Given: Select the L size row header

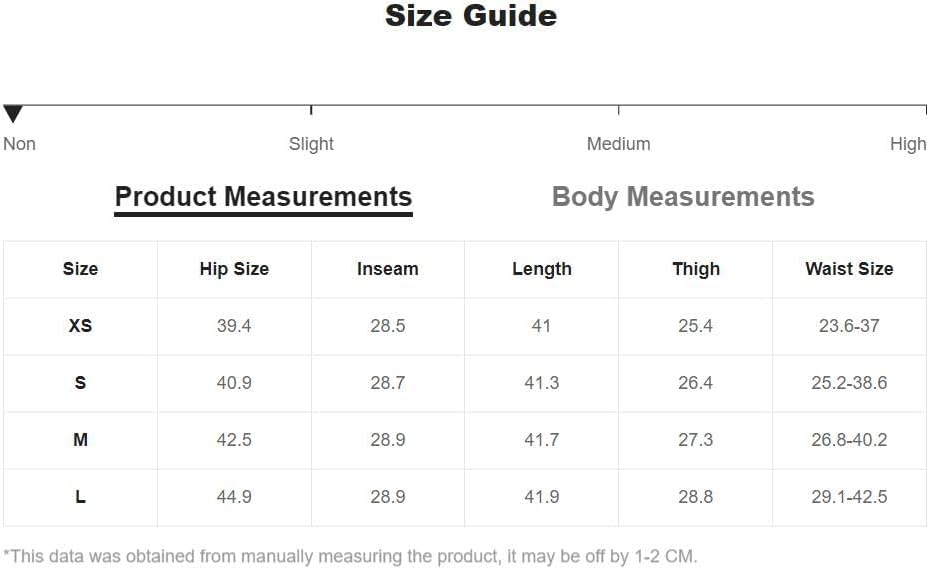Looking at the screenshot, I should coord(81,497).
